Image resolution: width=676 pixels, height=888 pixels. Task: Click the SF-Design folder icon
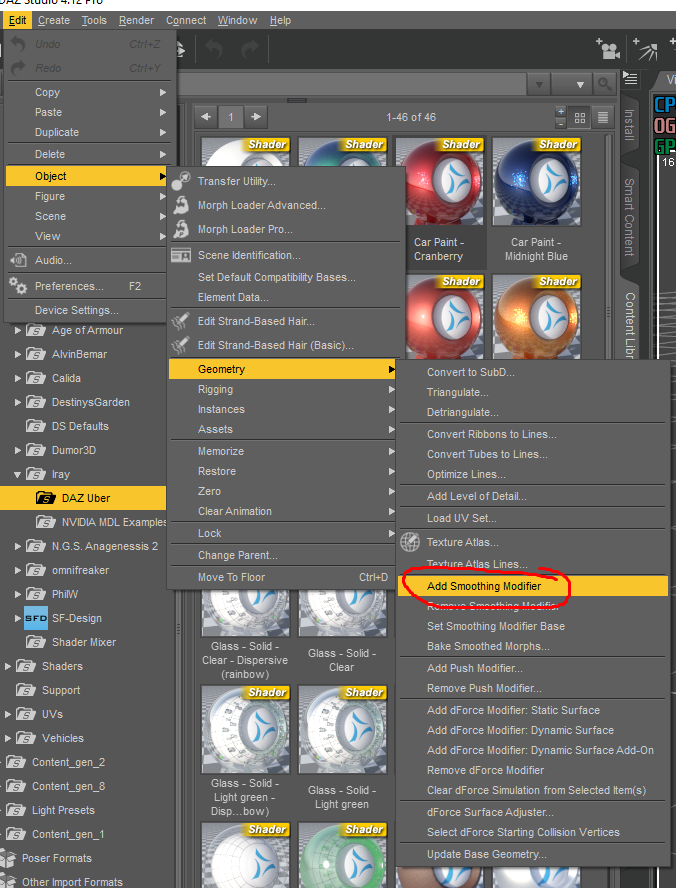36,618
